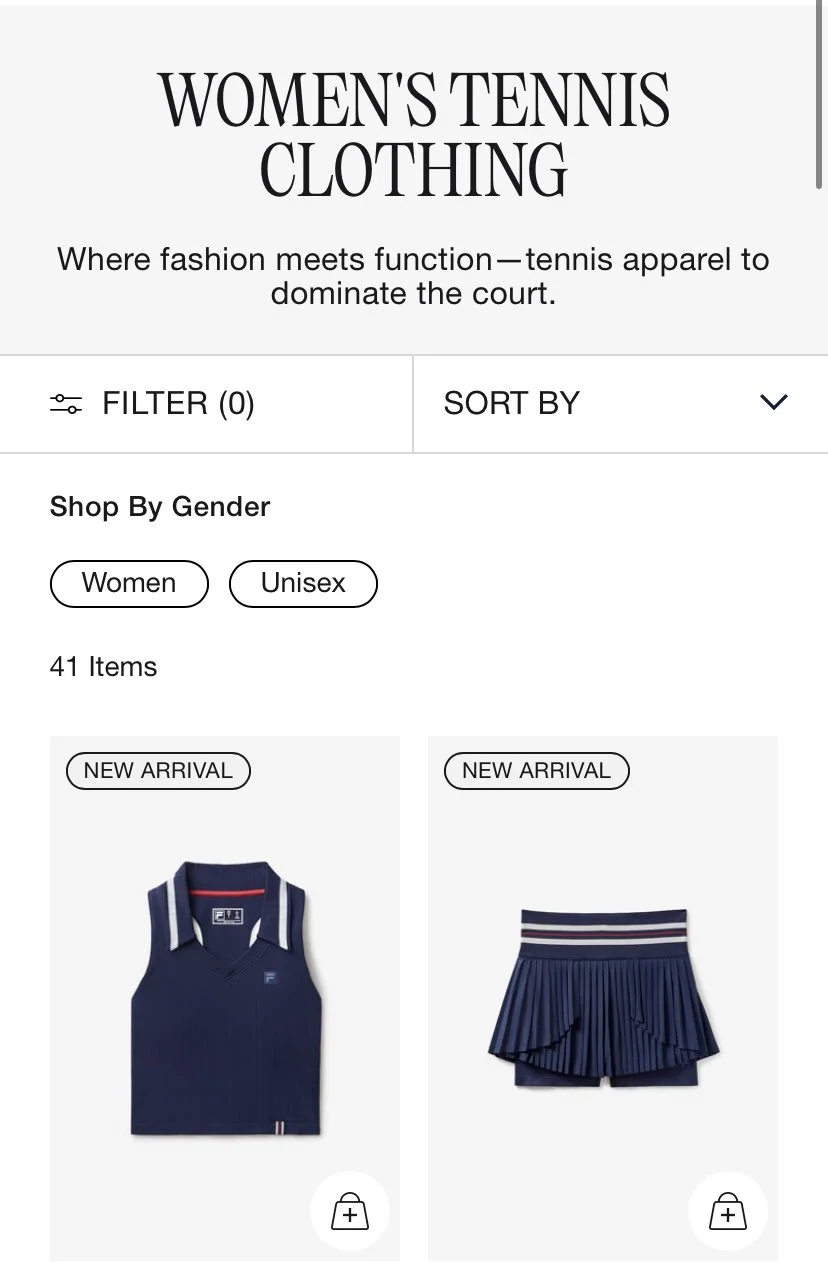The height and width of the screenshot is (1263, 828).
Task: Click the Women's Tennis Clothing heading
Action: (x=414, y=135)
